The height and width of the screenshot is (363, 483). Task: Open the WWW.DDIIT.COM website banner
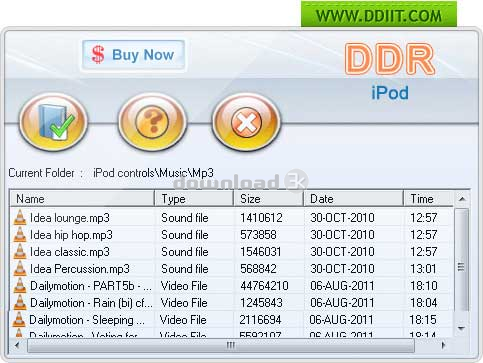point(379,15)
